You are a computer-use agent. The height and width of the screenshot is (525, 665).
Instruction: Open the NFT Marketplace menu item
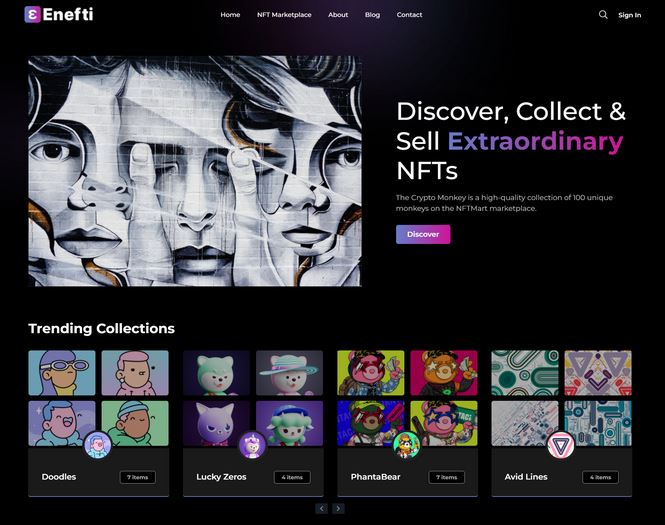(284, 15)
